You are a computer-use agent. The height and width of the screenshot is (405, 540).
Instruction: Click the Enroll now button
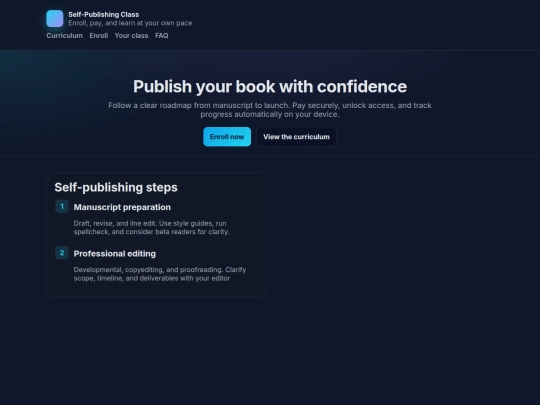click(227, 137)
